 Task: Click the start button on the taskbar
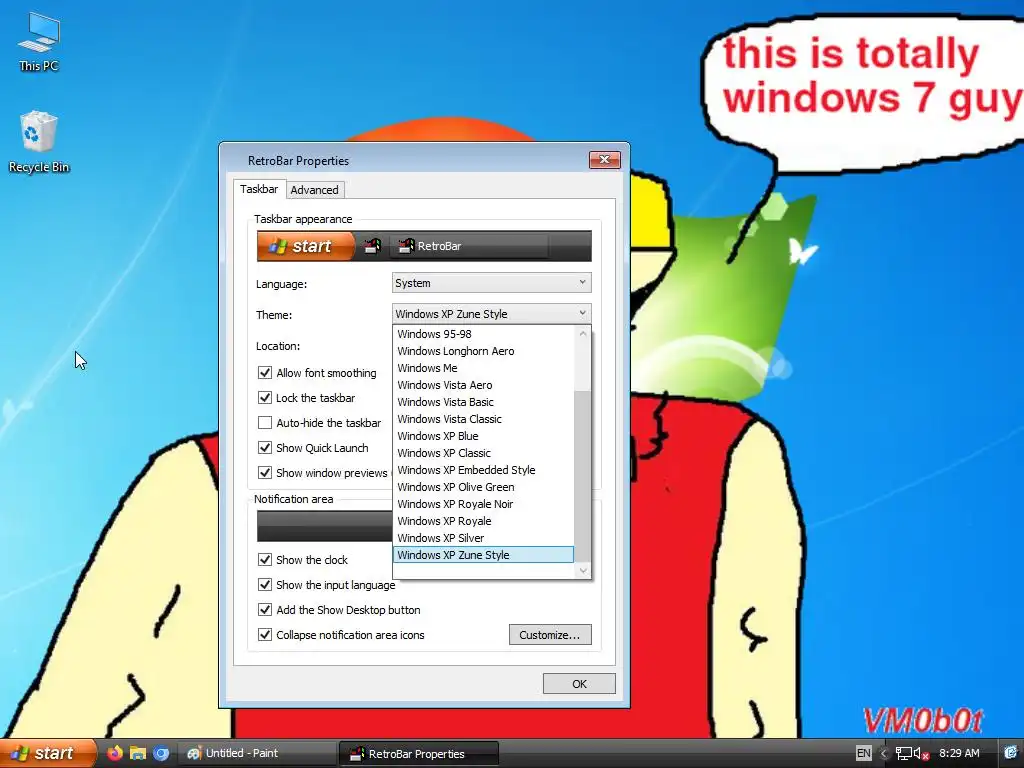click(48, 753)
